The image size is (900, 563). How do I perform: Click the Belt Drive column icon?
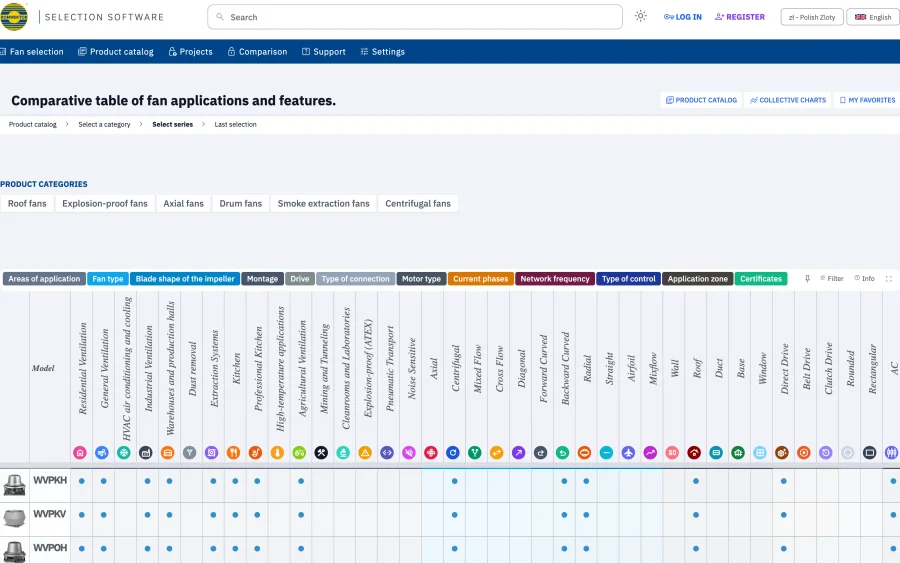[804, 453]
